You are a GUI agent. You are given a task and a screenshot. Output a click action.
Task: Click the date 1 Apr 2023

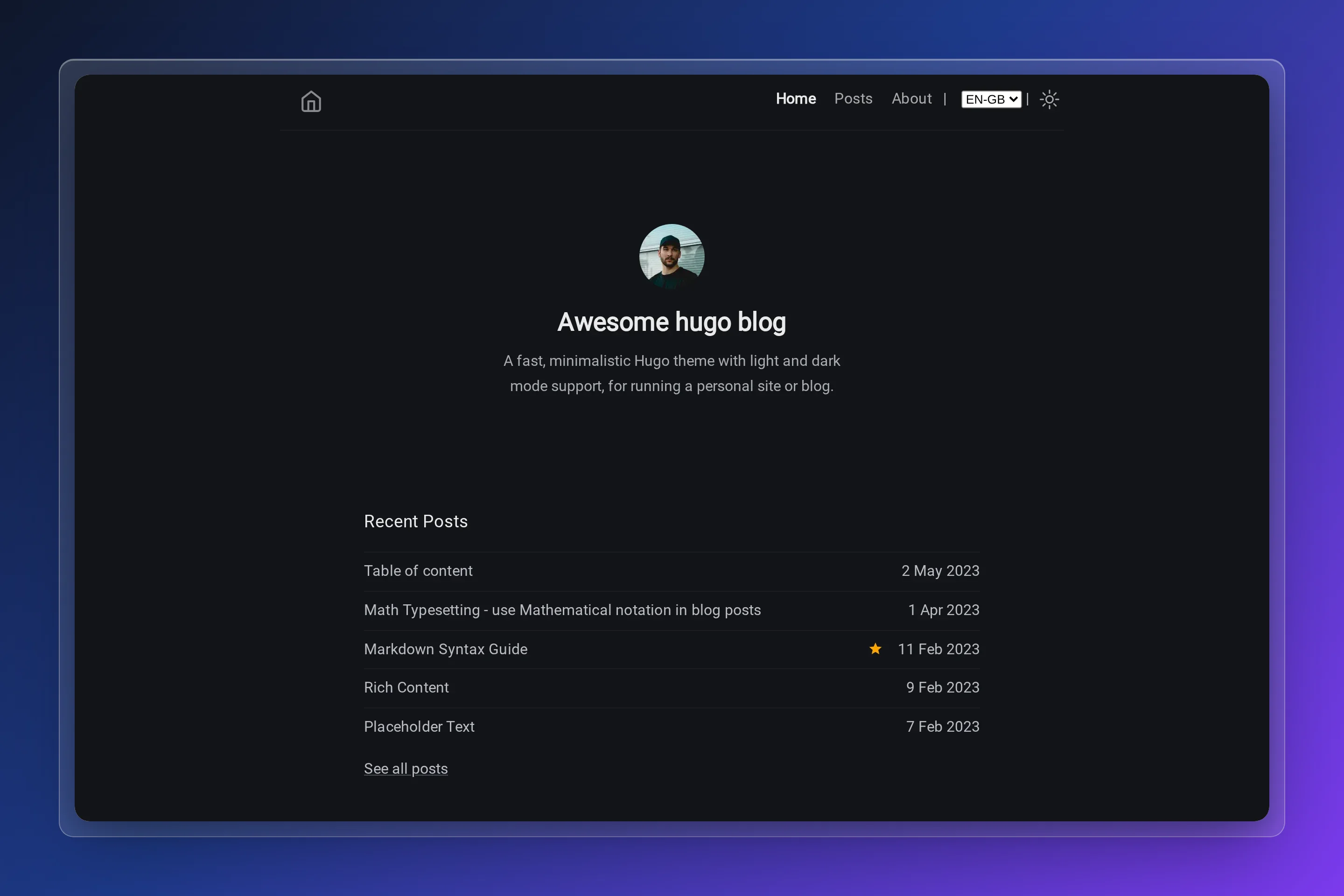944,610
